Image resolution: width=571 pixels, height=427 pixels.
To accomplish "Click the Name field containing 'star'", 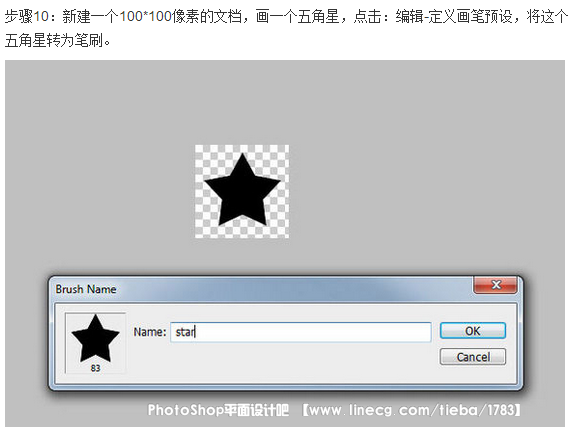I will point(301,332).
